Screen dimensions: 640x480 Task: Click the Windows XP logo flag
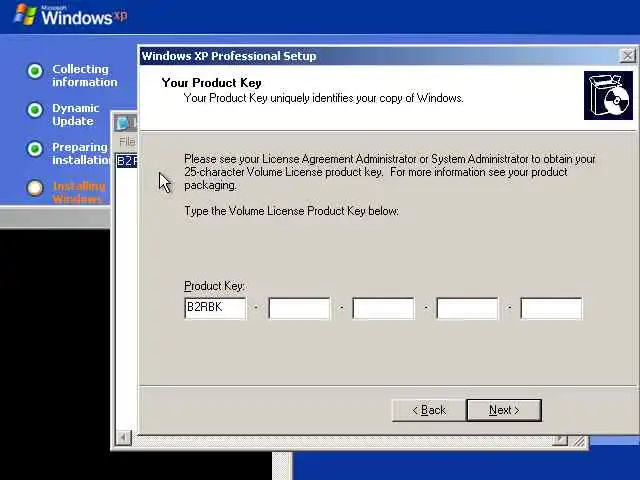25,15
